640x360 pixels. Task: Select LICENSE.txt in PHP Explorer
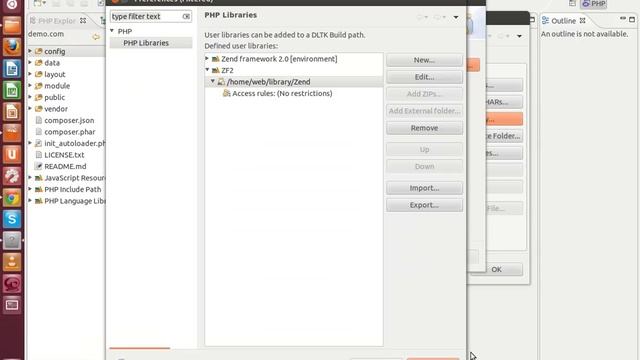(x=64, y=155)
